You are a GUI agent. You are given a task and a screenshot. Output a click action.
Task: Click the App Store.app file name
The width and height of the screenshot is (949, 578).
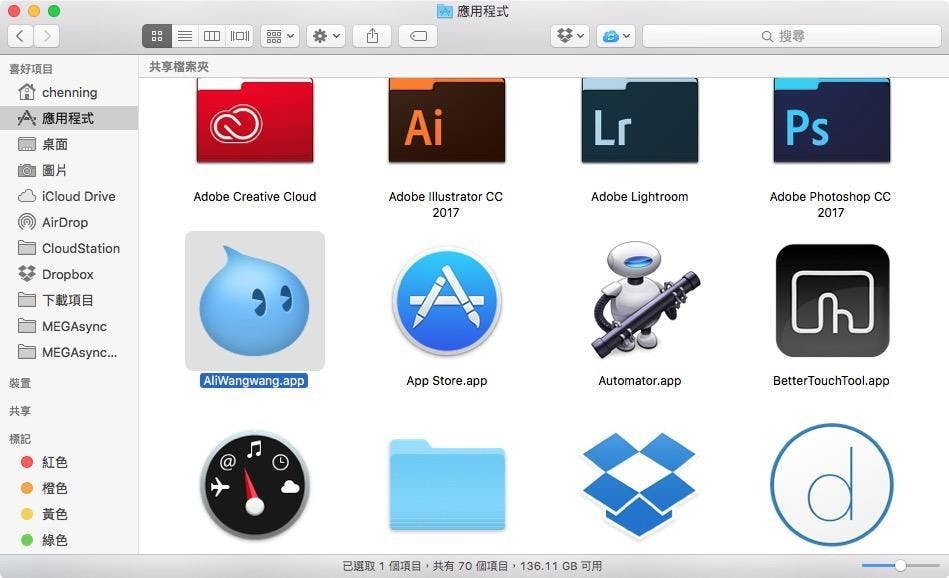pos(447,381)
